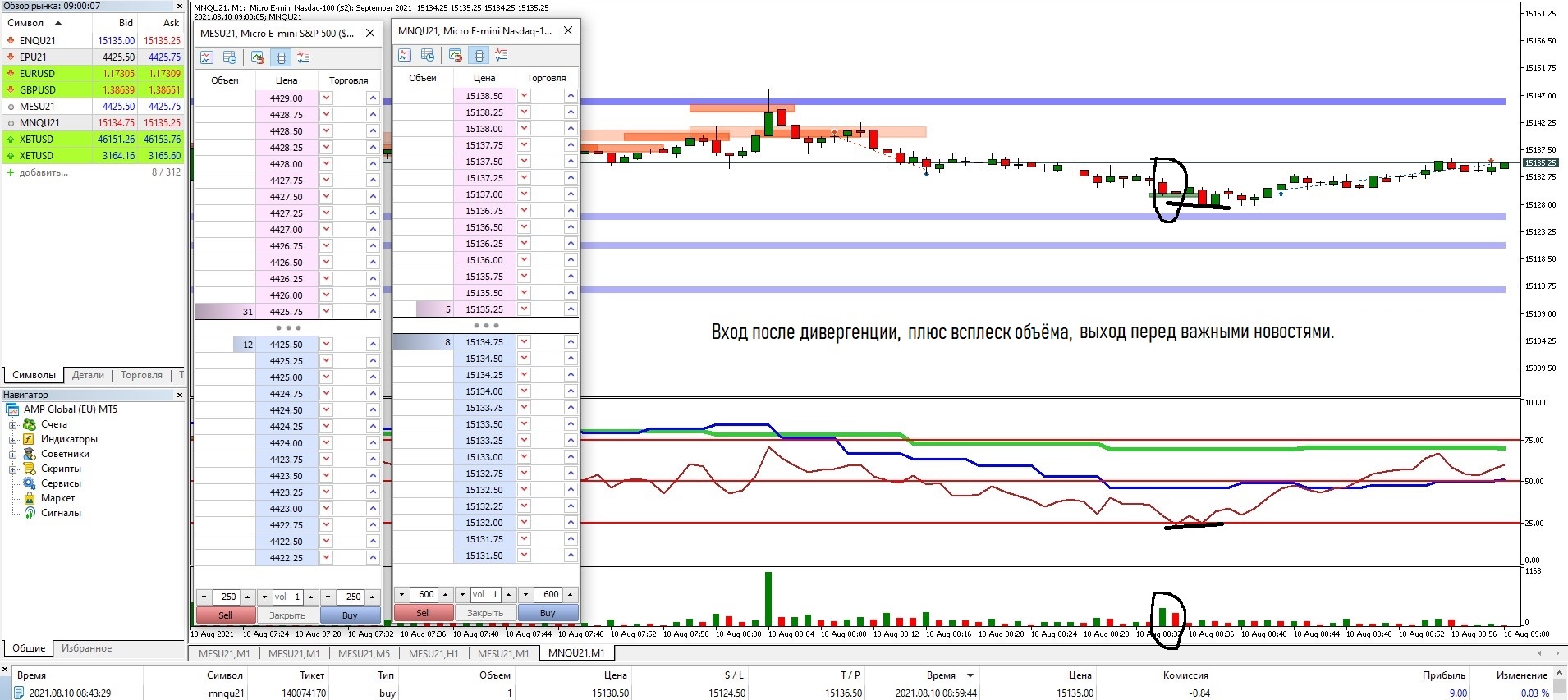This screenshot has width=1568, height=700.
Task: Click red sell chevron at price 4425.50
Action: [327, 345]
